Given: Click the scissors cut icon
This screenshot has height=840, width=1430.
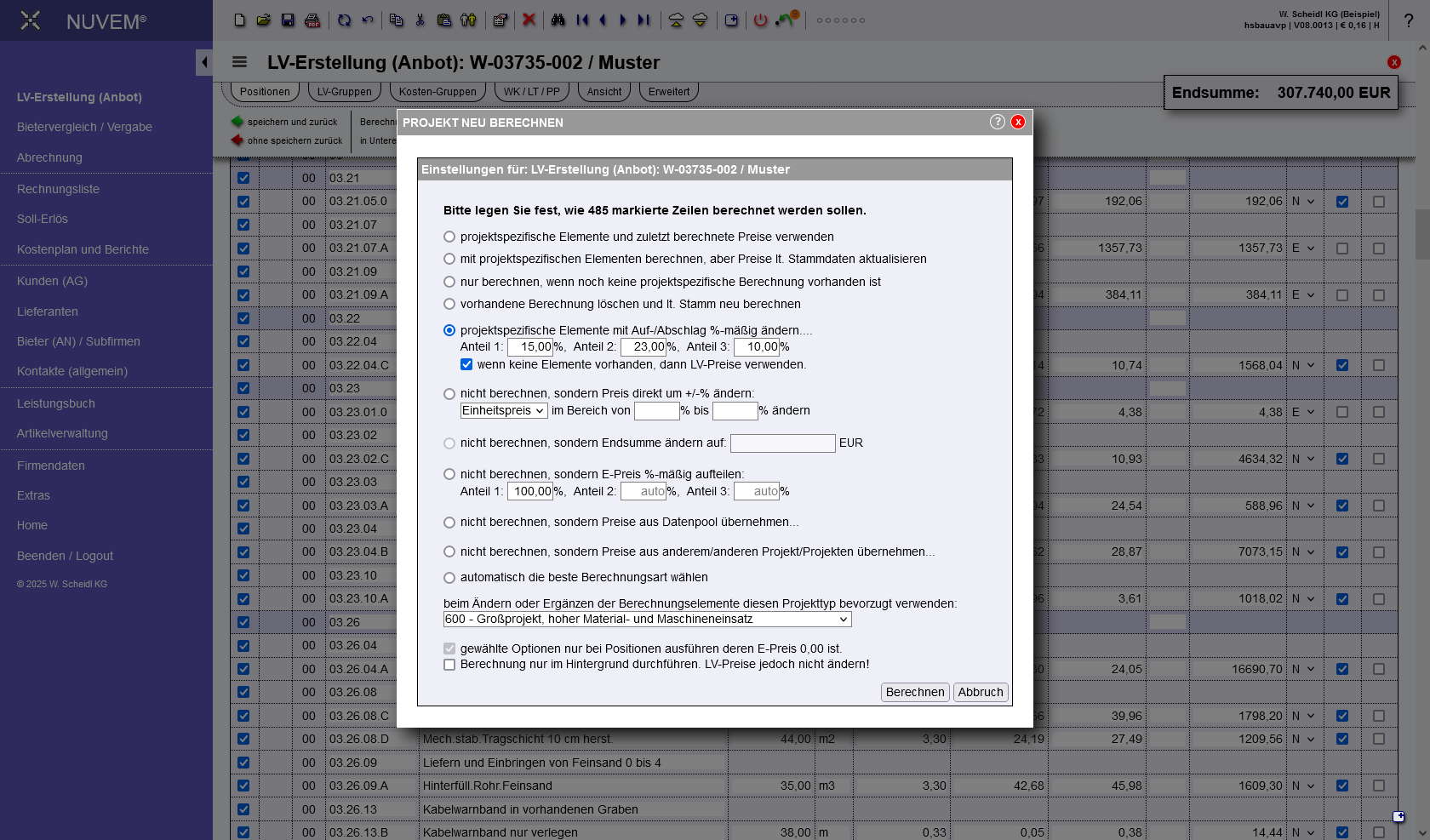Looking at the screenshot, I should (x=420, y=20).
